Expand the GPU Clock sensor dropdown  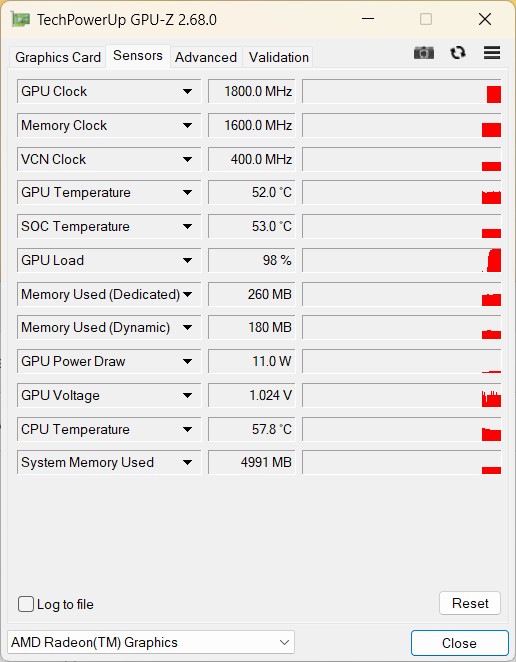[187, 91]
